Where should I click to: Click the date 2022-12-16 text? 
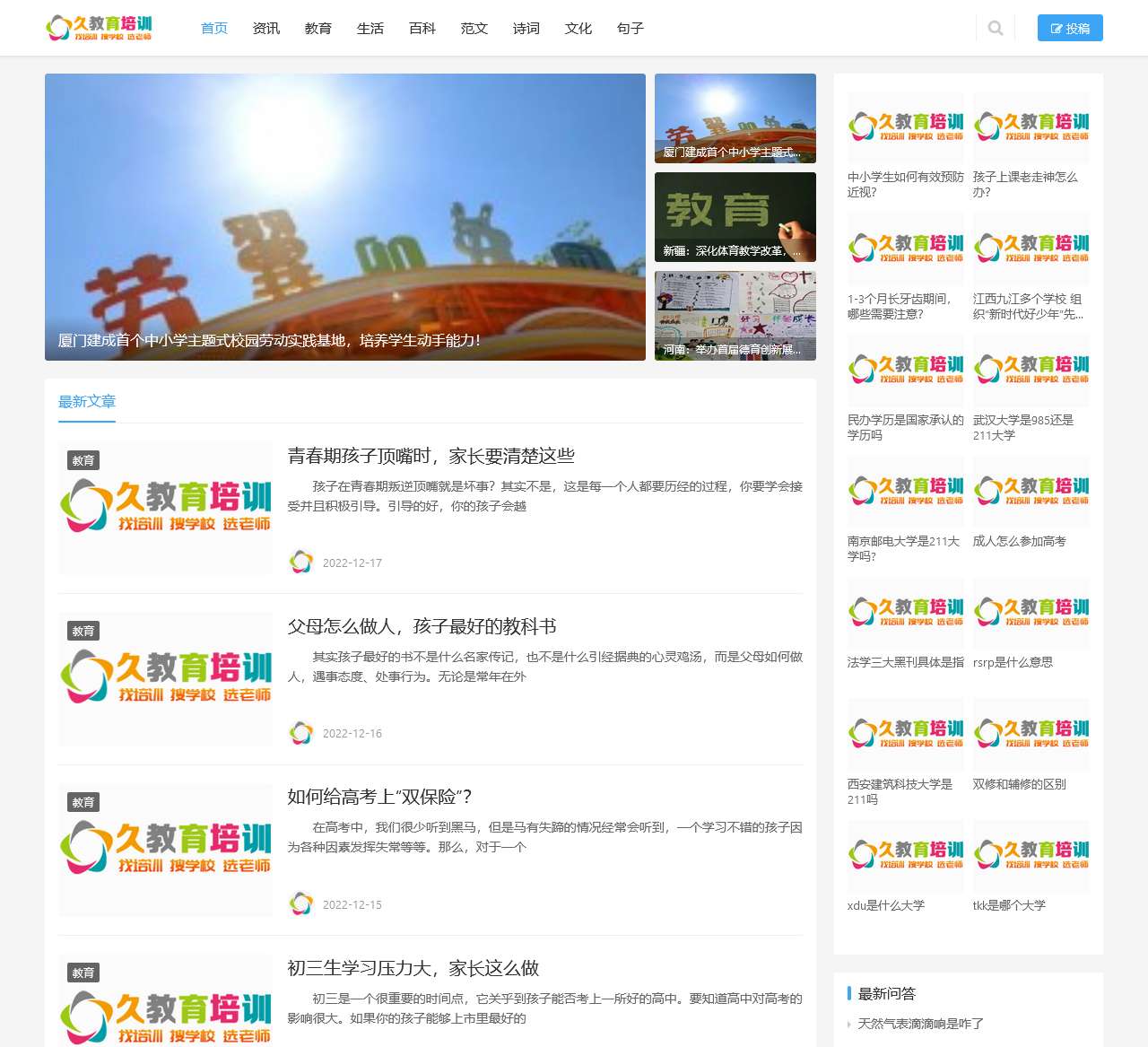[x=352, y=733]
